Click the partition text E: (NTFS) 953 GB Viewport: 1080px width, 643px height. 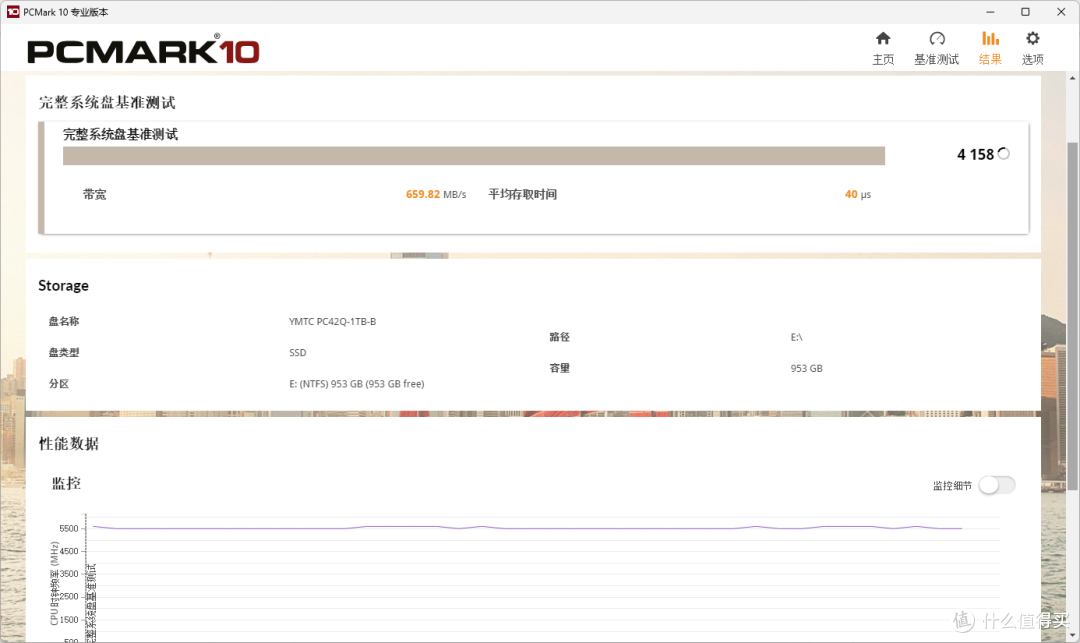[356, 383]
